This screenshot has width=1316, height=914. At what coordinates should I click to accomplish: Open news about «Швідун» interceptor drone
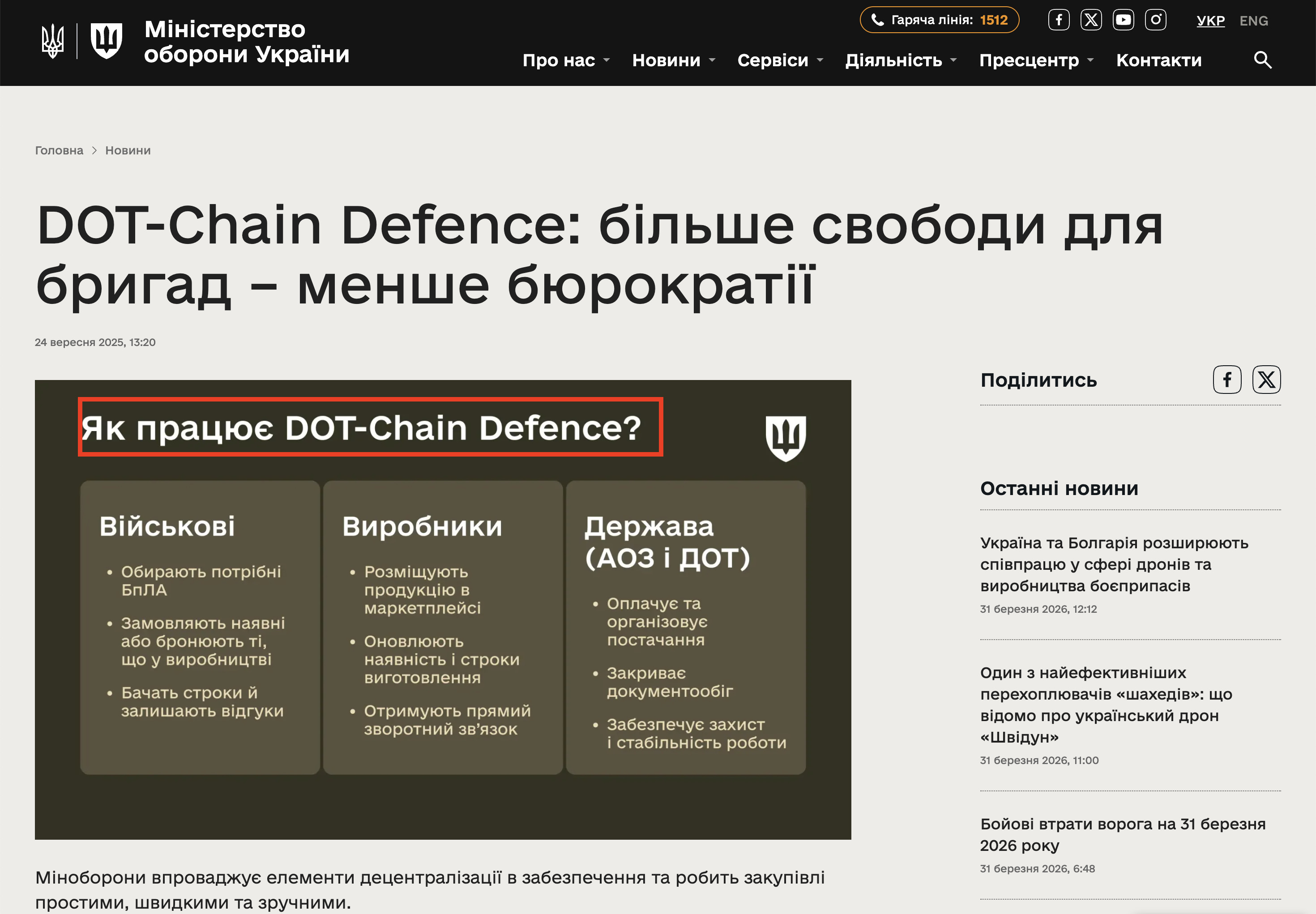pos(1106,705)
